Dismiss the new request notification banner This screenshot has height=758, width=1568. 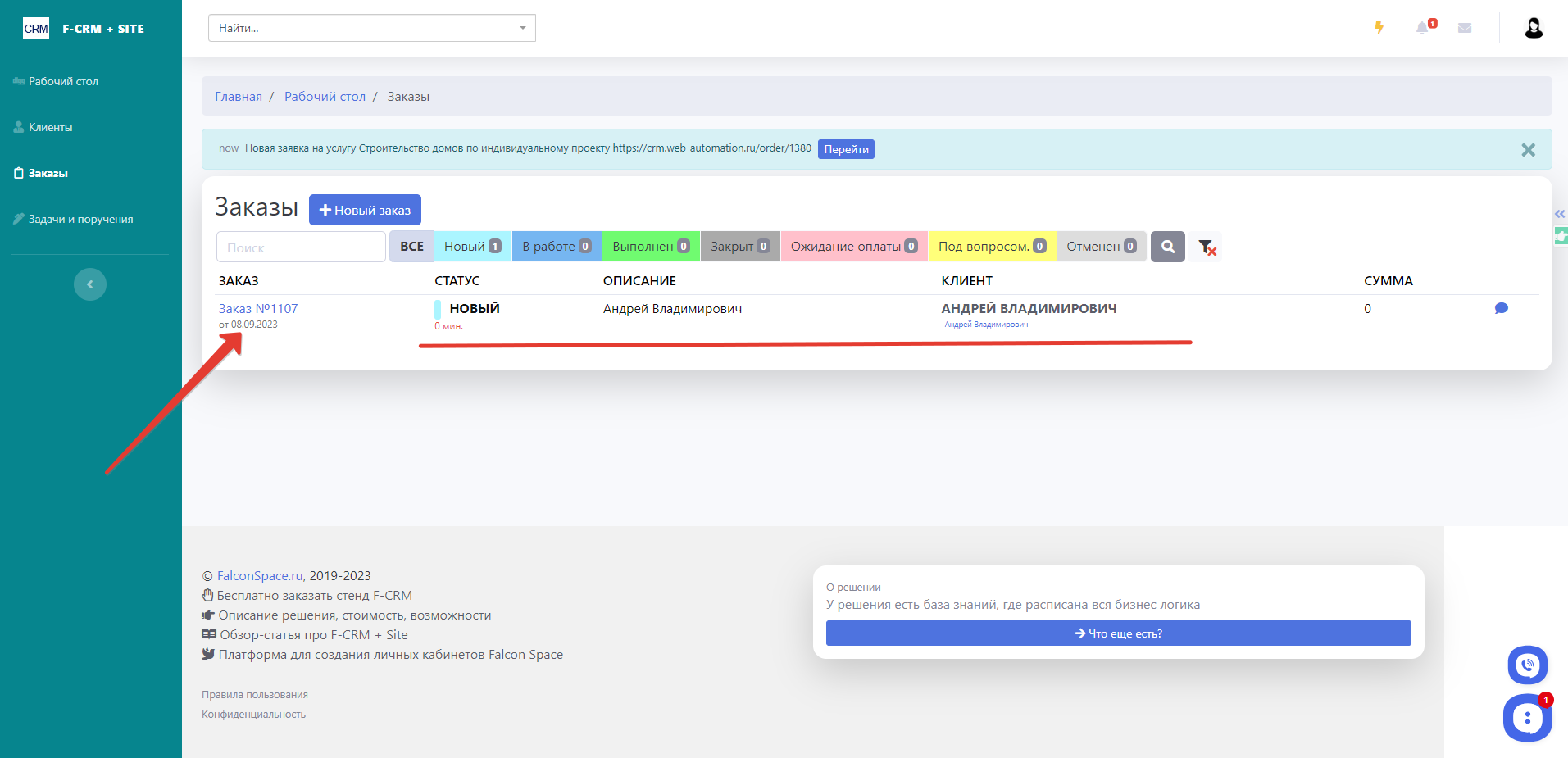1528,150
